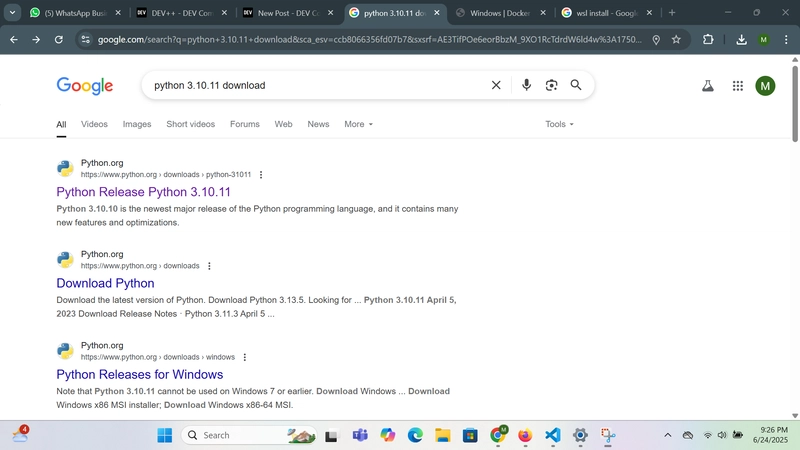Select the Short videos filter
The height and width of the screenshot is (450, 800).
(190, 124)
